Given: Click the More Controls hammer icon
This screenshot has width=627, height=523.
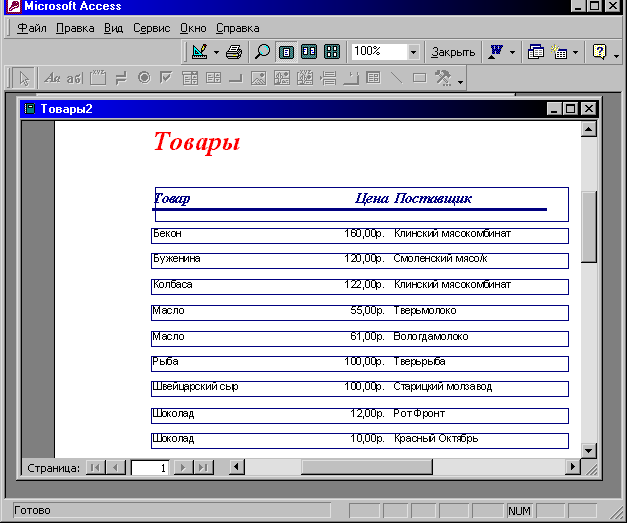Looking at the screenshot, I should click(x=443, y=78).
